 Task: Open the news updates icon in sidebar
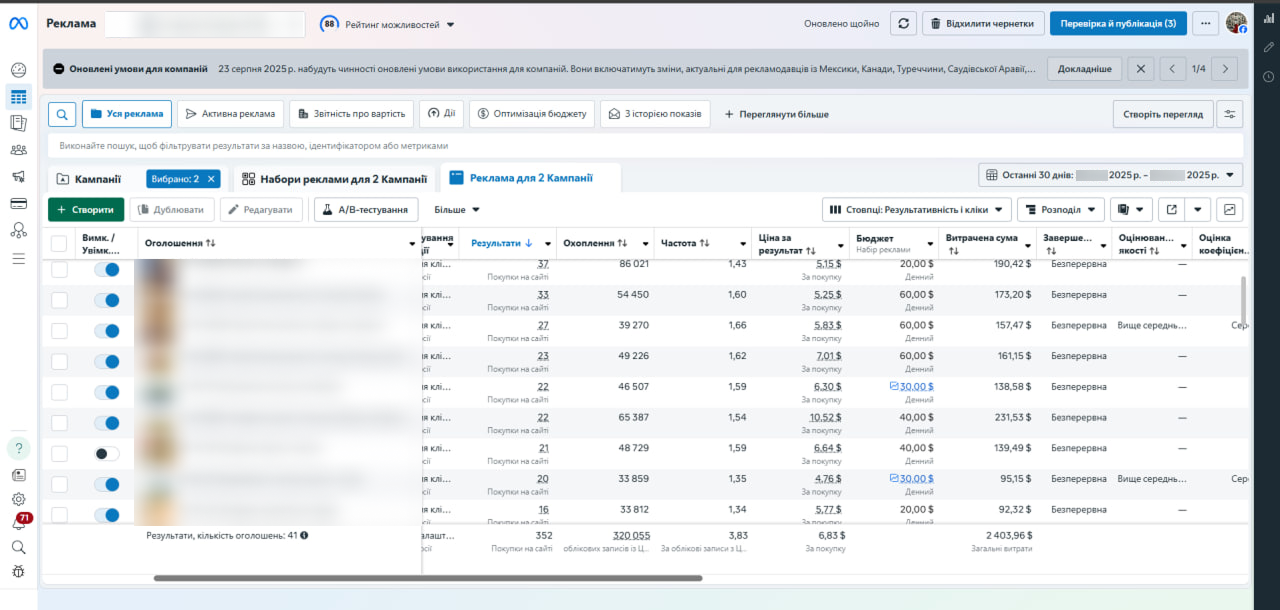18,475
